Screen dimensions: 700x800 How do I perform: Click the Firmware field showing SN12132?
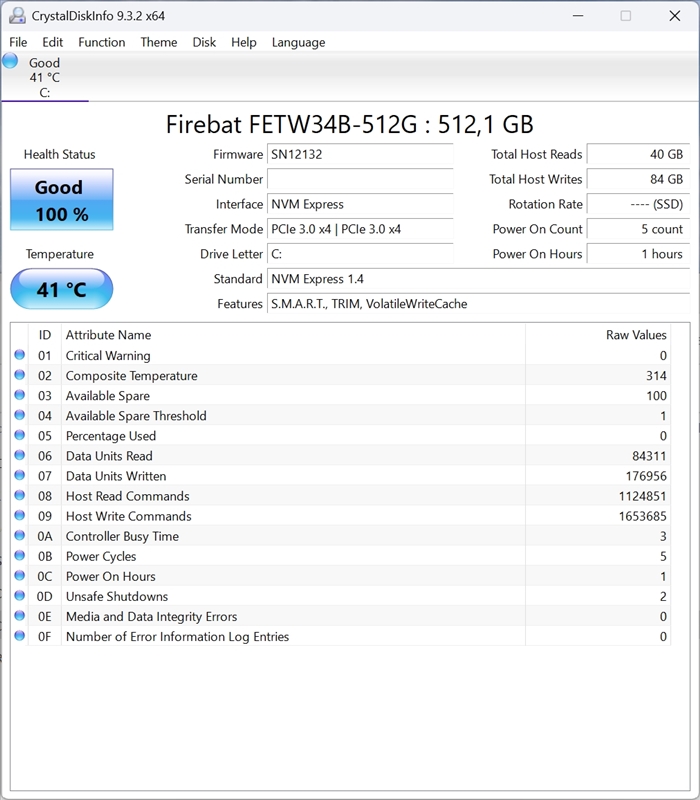pos(360,155)
